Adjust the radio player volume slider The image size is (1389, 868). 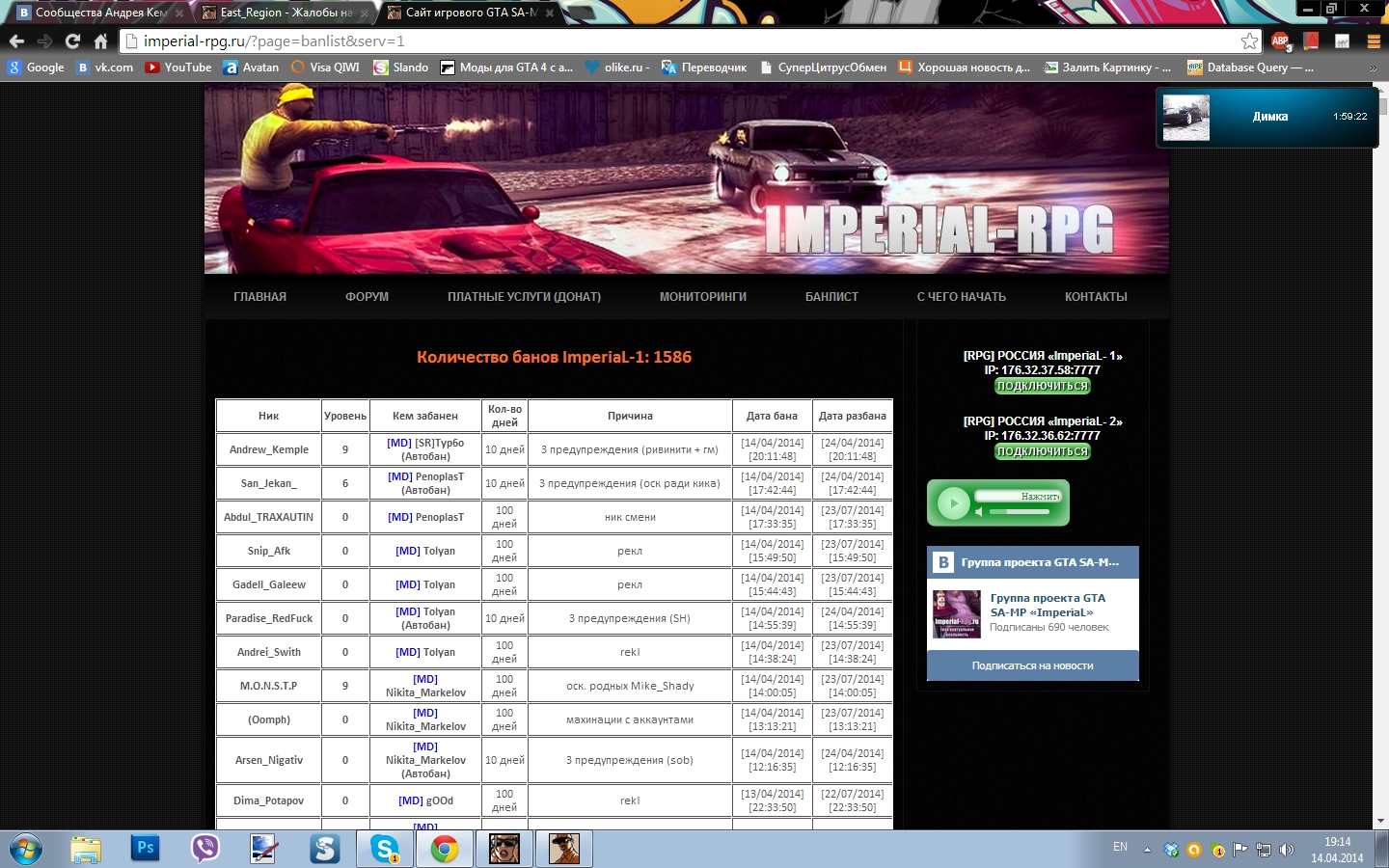click(x=1018, y=512)
